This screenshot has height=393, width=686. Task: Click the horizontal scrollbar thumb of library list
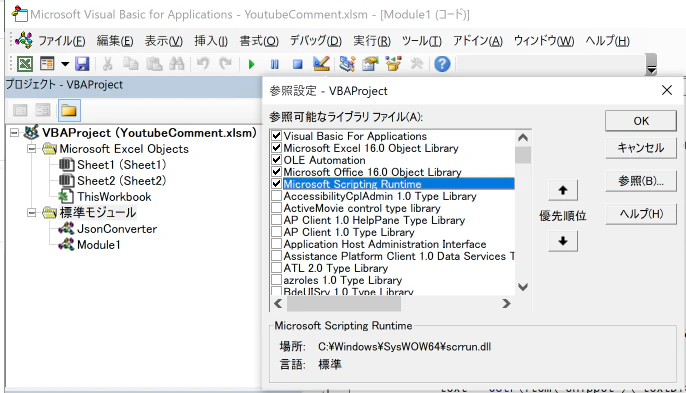click(x=344, y=303)
